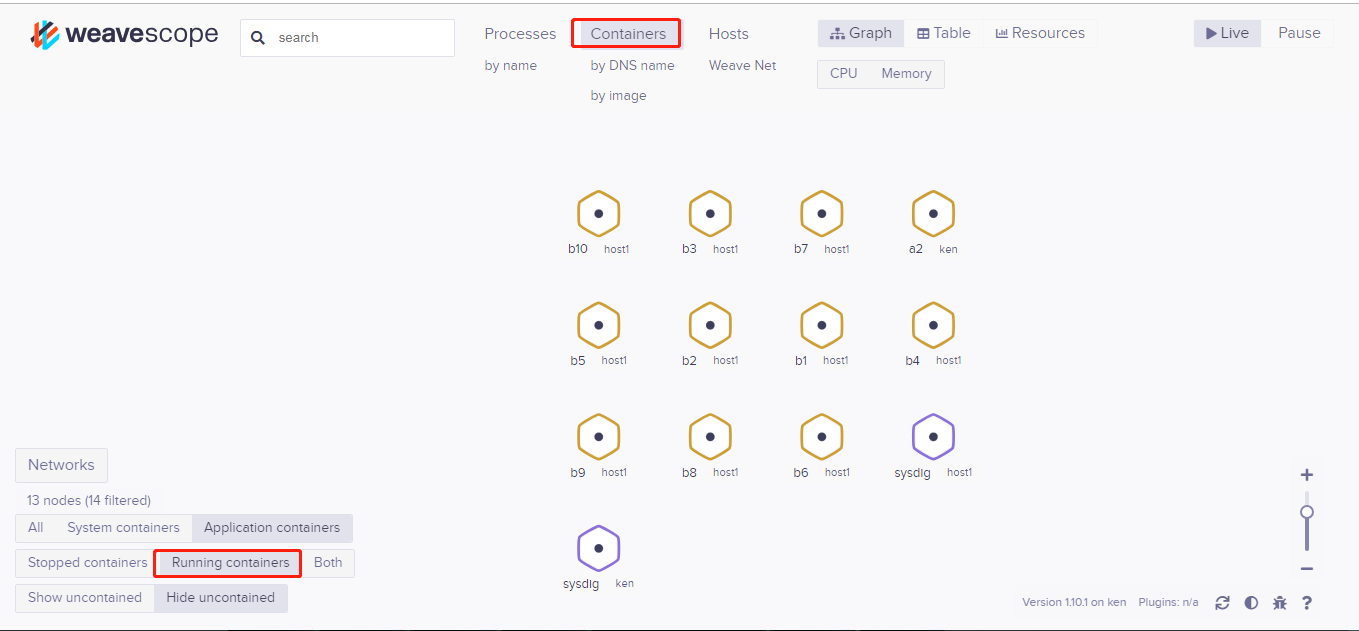Switch to Graph view

pyautogui.click(x=861, y=33)
